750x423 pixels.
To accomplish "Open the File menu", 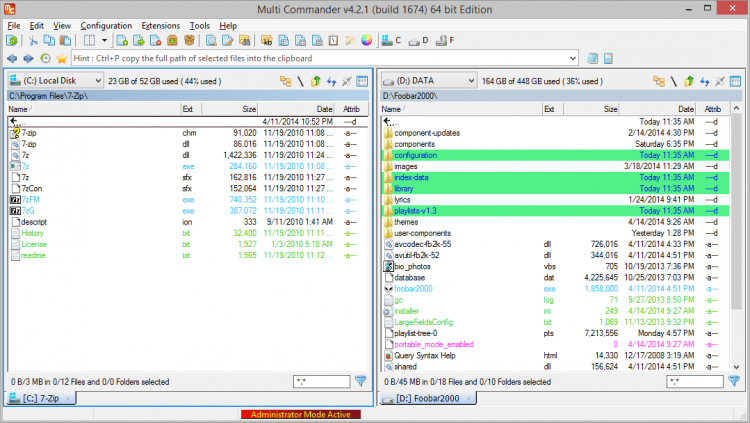I will [x=14, y=26].
